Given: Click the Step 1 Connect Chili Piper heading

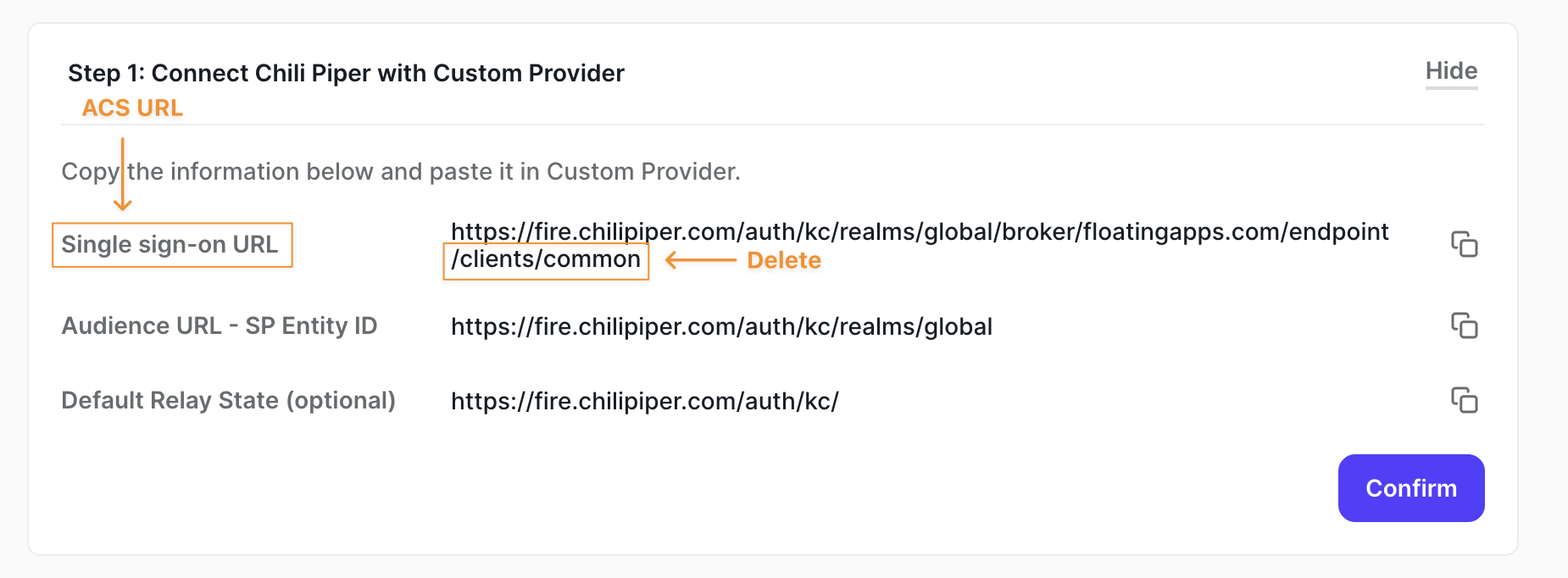Looking at the screenshot, I should 346,73.
